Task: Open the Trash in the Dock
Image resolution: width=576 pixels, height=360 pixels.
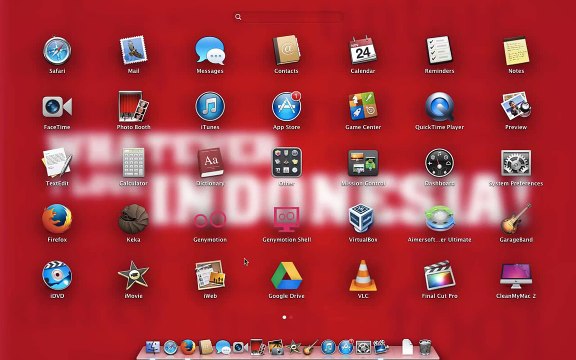Action: (x=425, y=347)
